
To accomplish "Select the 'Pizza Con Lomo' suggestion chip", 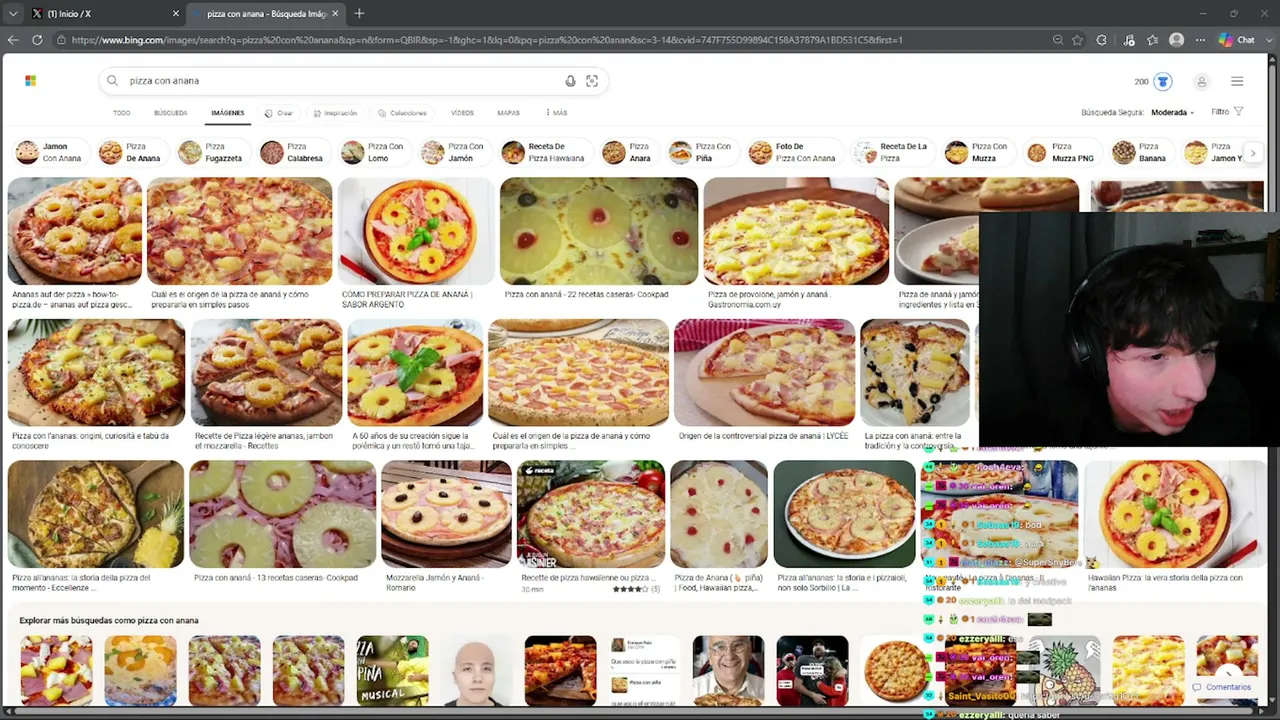I will point(373,152).
